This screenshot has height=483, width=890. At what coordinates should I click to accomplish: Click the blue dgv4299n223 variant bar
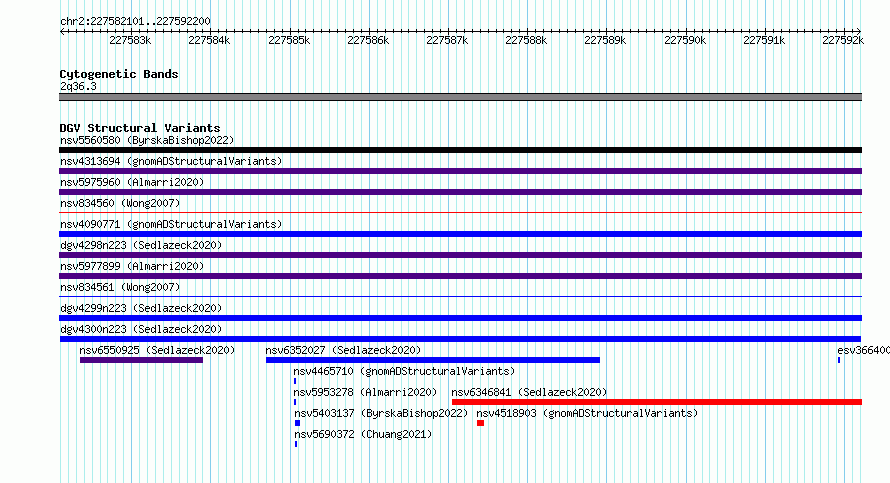click(x=460, y=318)
